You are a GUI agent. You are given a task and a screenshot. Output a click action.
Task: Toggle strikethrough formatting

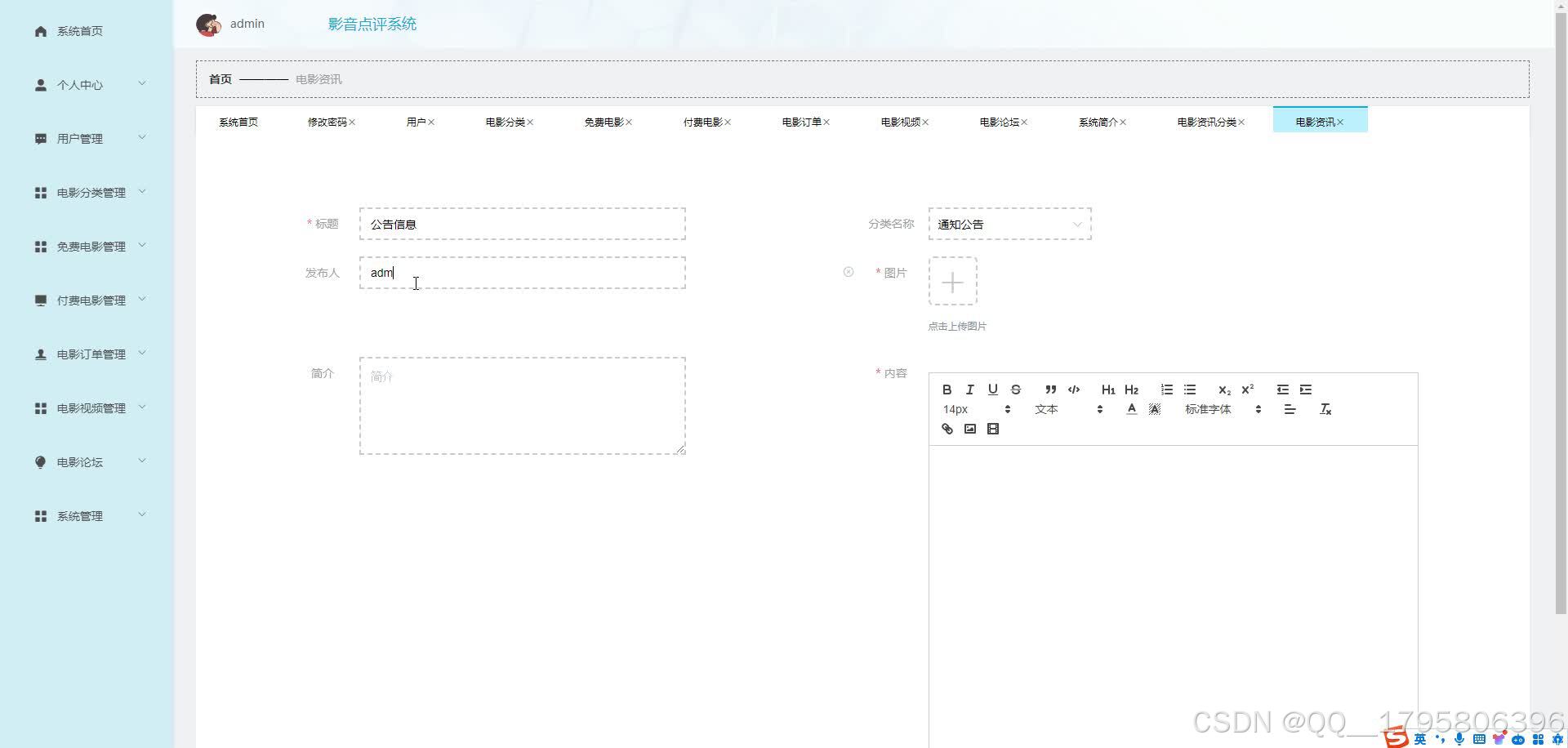coord(1015,390)
